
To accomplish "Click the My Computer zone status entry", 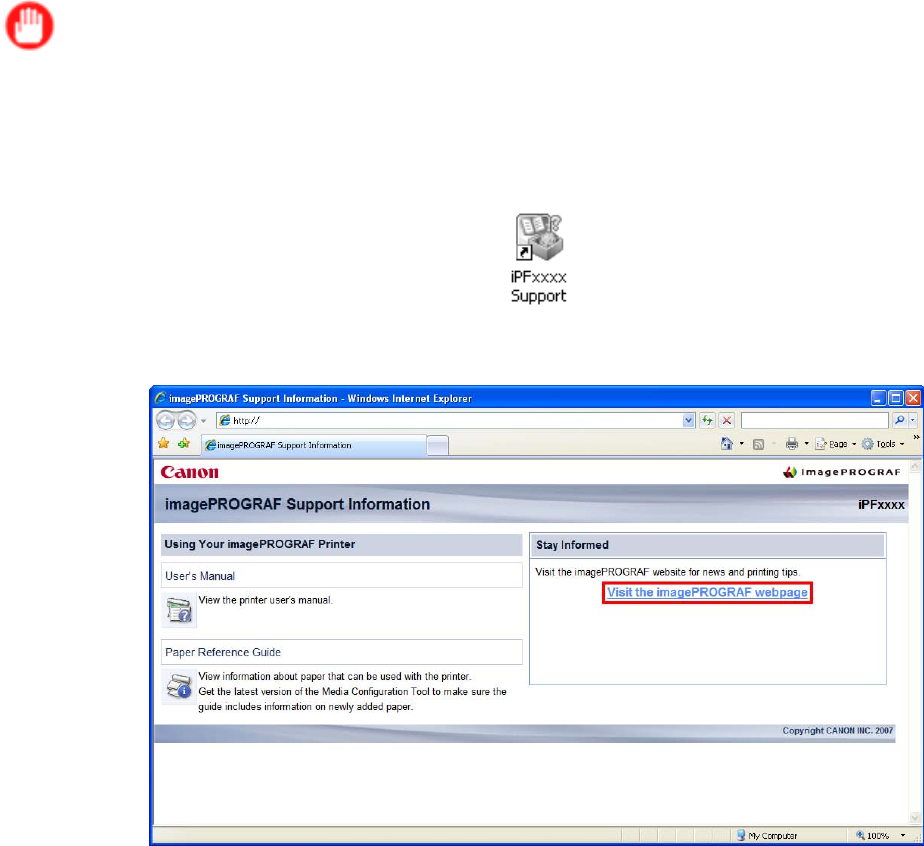I will tap(767, 835).
